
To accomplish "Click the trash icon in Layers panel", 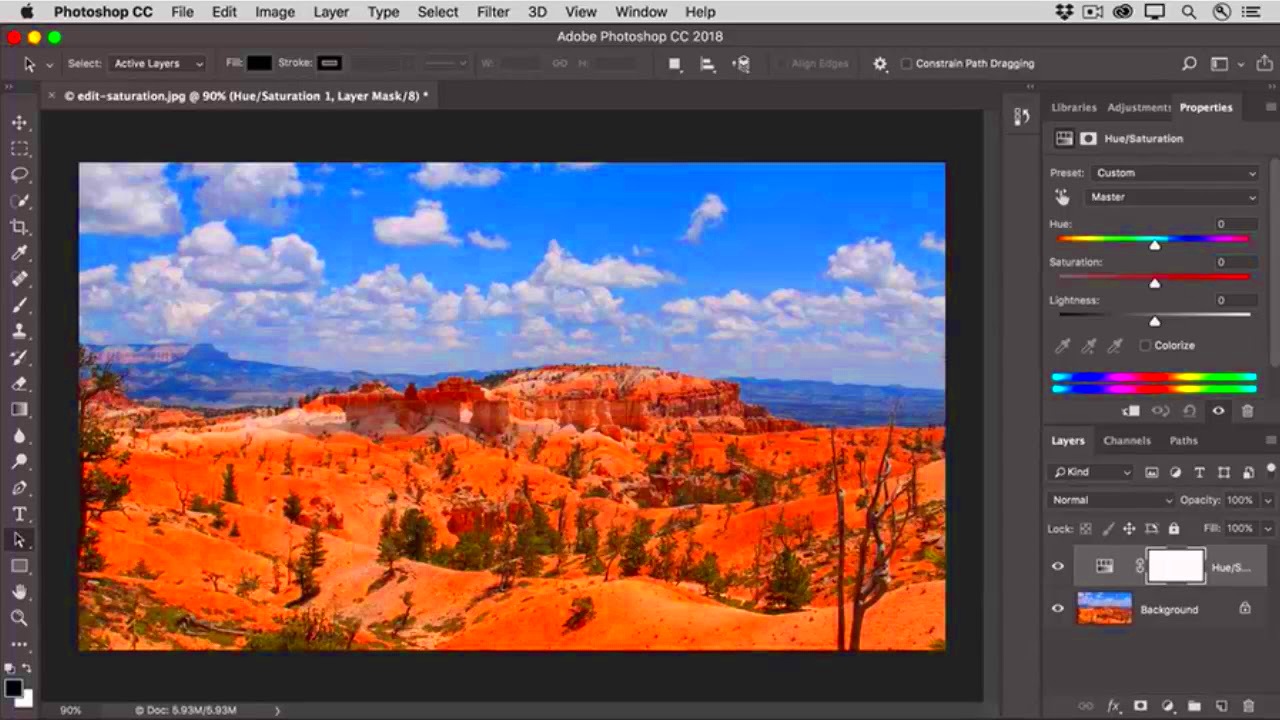I will point(1248,707).
